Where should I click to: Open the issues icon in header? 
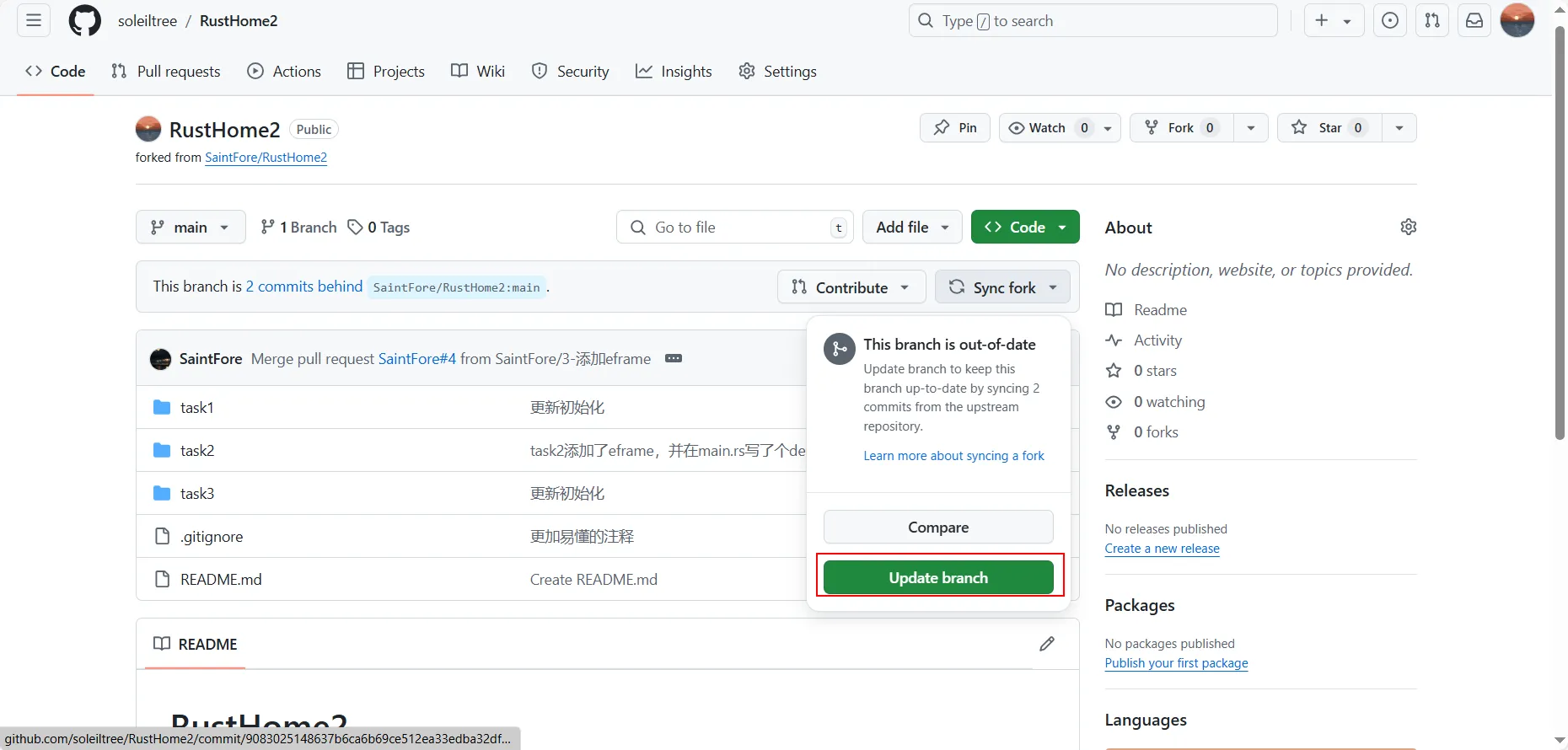pos(1390,21)
